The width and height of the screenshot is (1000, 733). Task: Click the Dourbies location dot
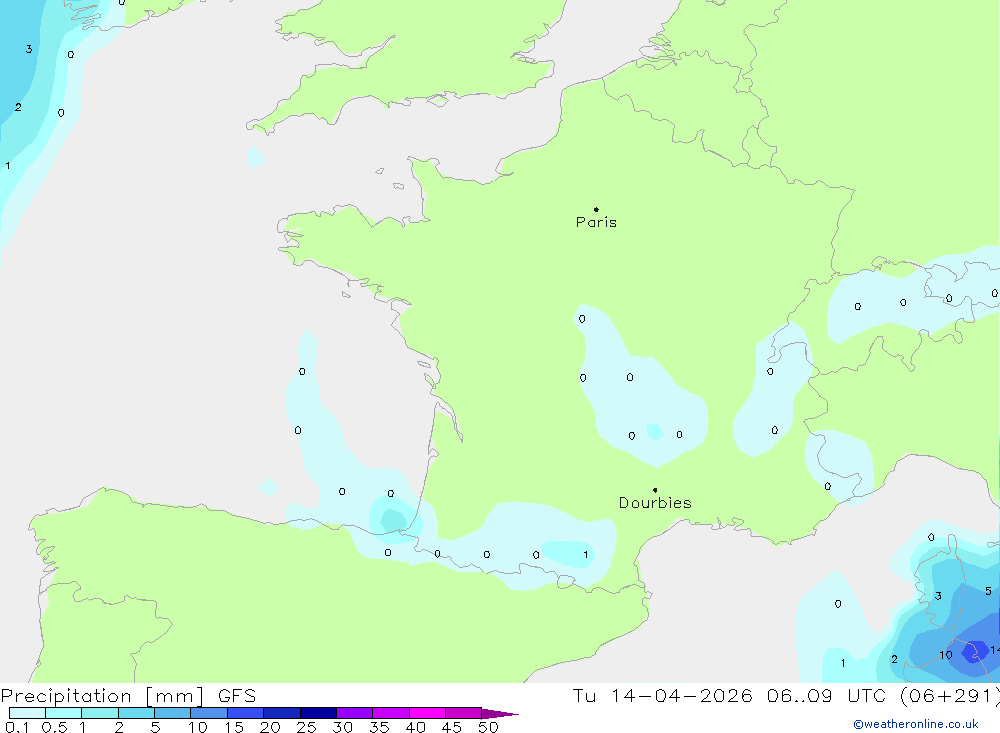click(655, 490)
